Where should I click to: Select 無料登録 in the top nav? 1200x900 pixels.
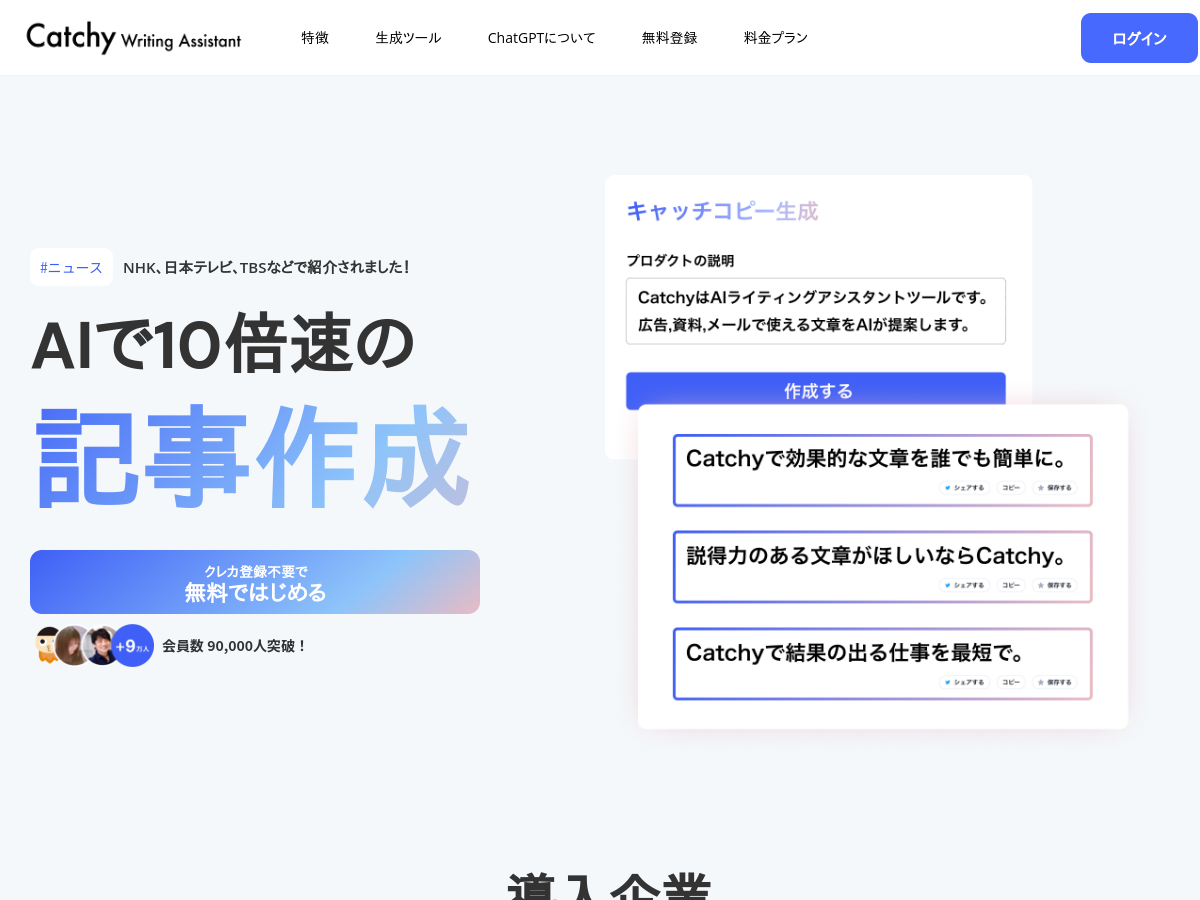click(669, 38)
